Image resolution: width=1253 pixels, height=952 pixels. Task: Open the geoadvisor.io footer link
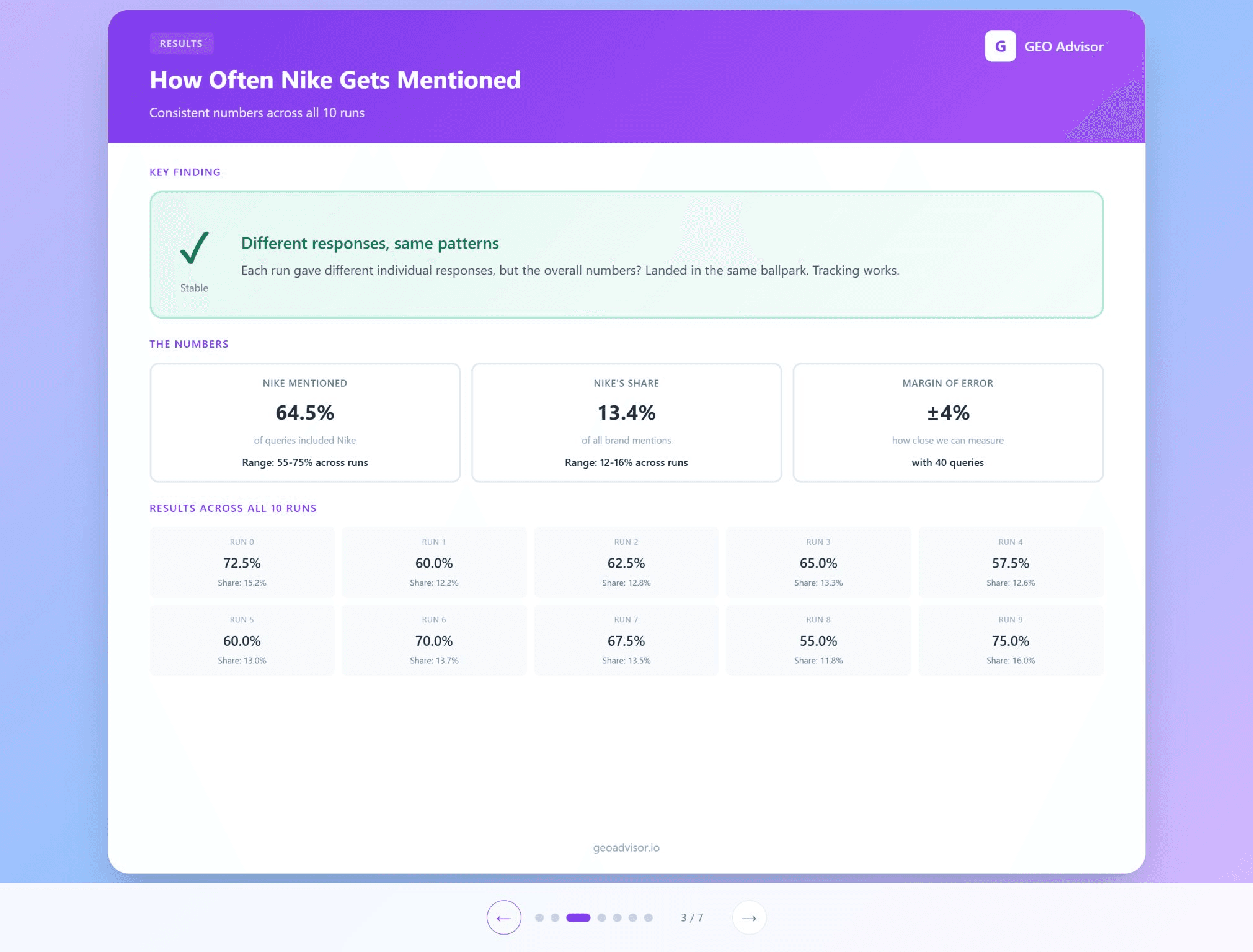(x=626, y=847)
